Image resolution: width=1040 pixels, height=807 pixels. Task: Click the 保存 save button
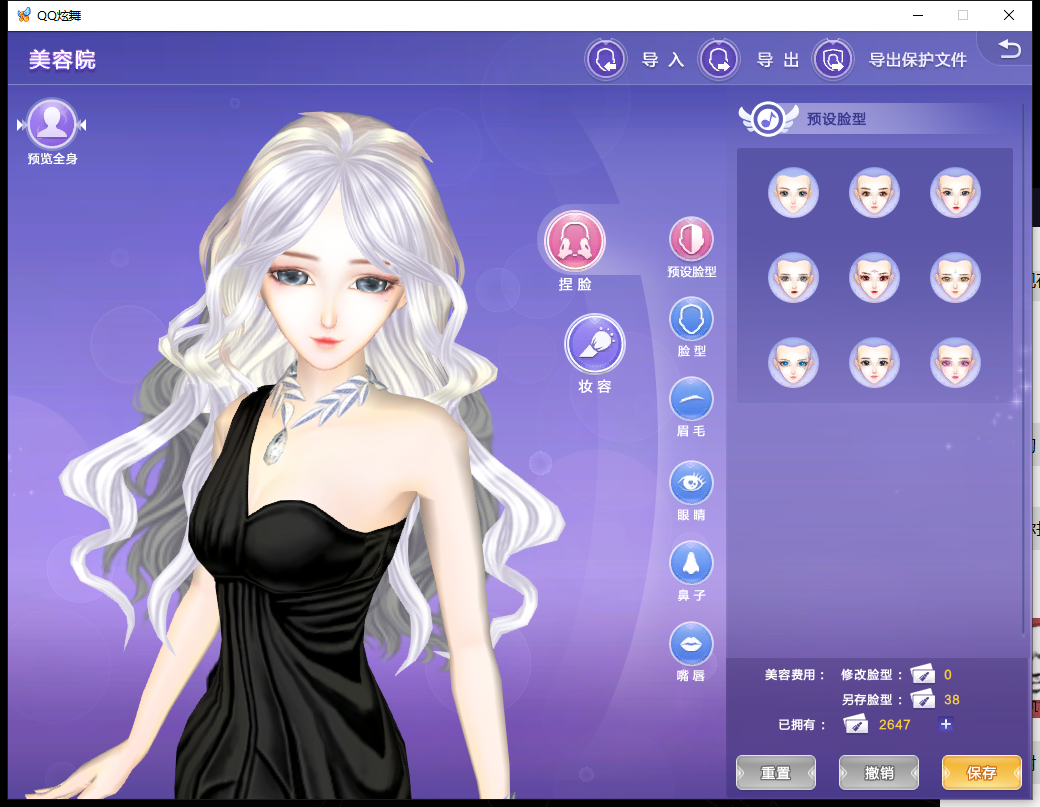tap(982, 773)
